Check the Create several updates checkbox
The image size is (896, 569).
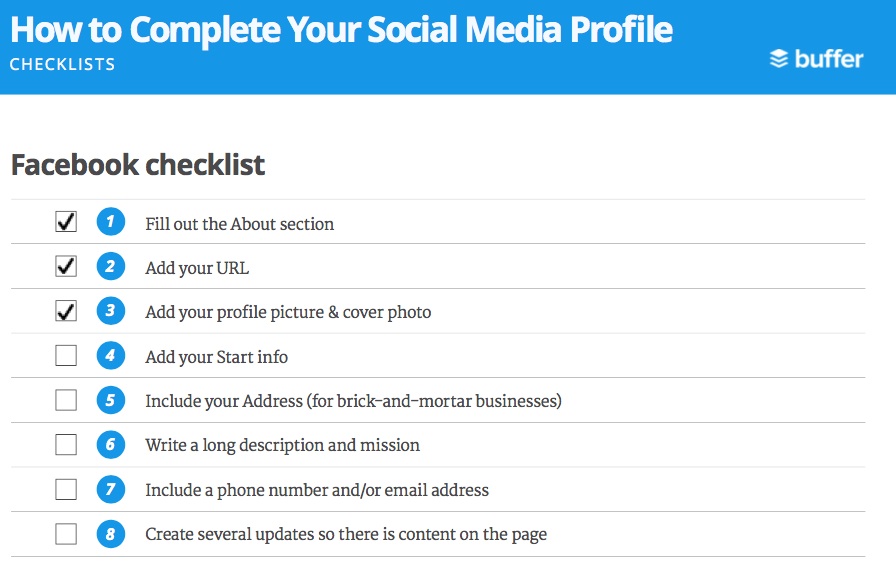pyautogui.click(x=66, y=534)
